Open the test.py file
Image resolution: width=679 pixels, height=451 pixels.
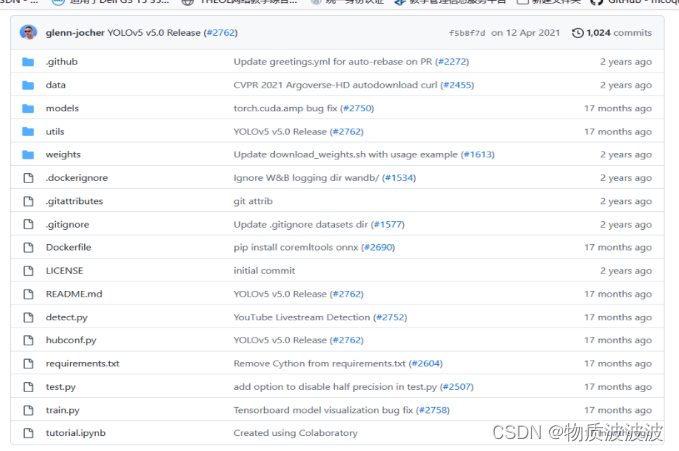(x=61, y=387)
